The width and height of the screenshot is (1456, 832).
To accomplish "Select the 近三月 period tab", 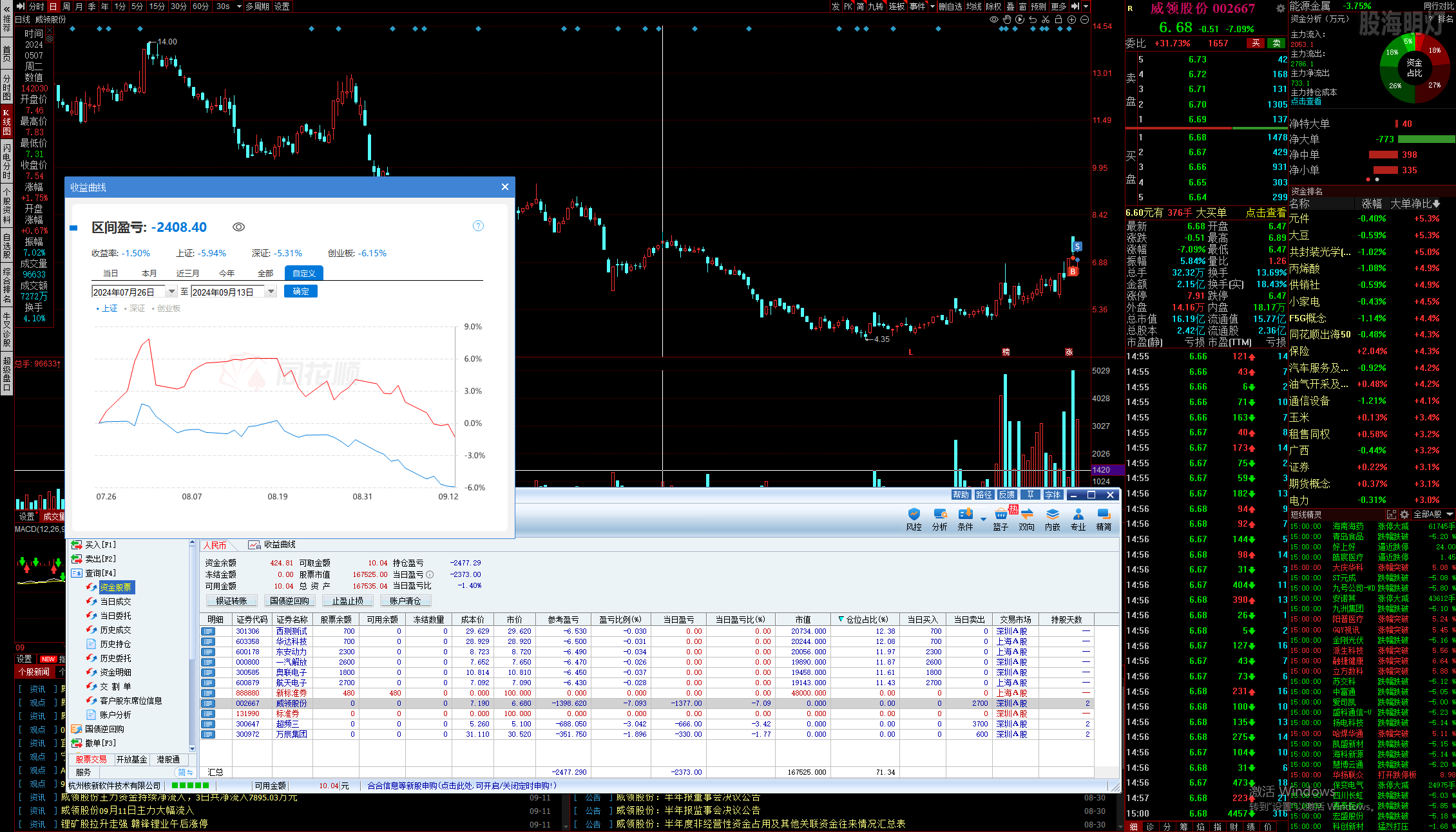I will click(188, 273).
